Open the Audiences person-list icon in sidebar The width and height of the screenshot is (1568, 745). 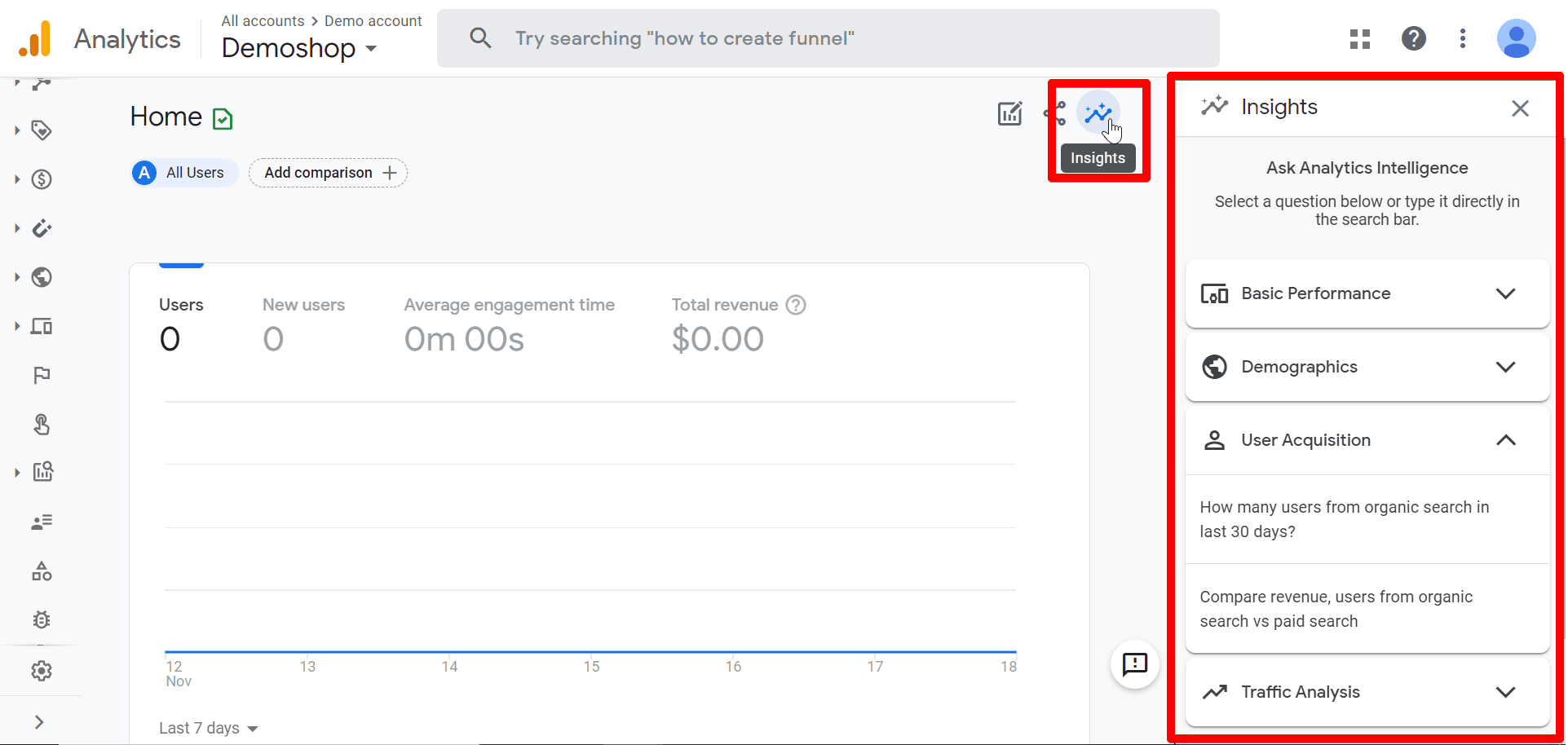[x=42, y=522]
